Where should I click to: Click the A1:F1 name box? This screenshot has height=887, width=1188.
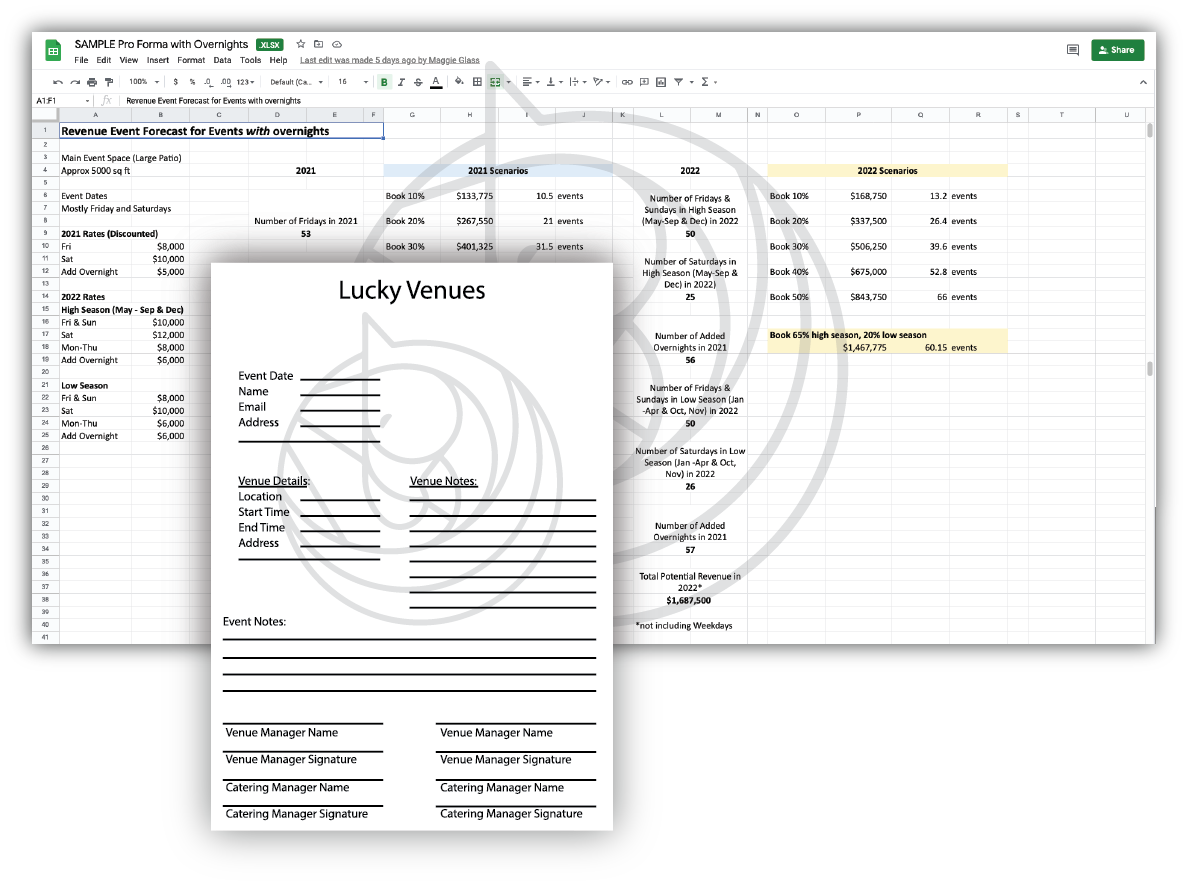tap(62, 100)
